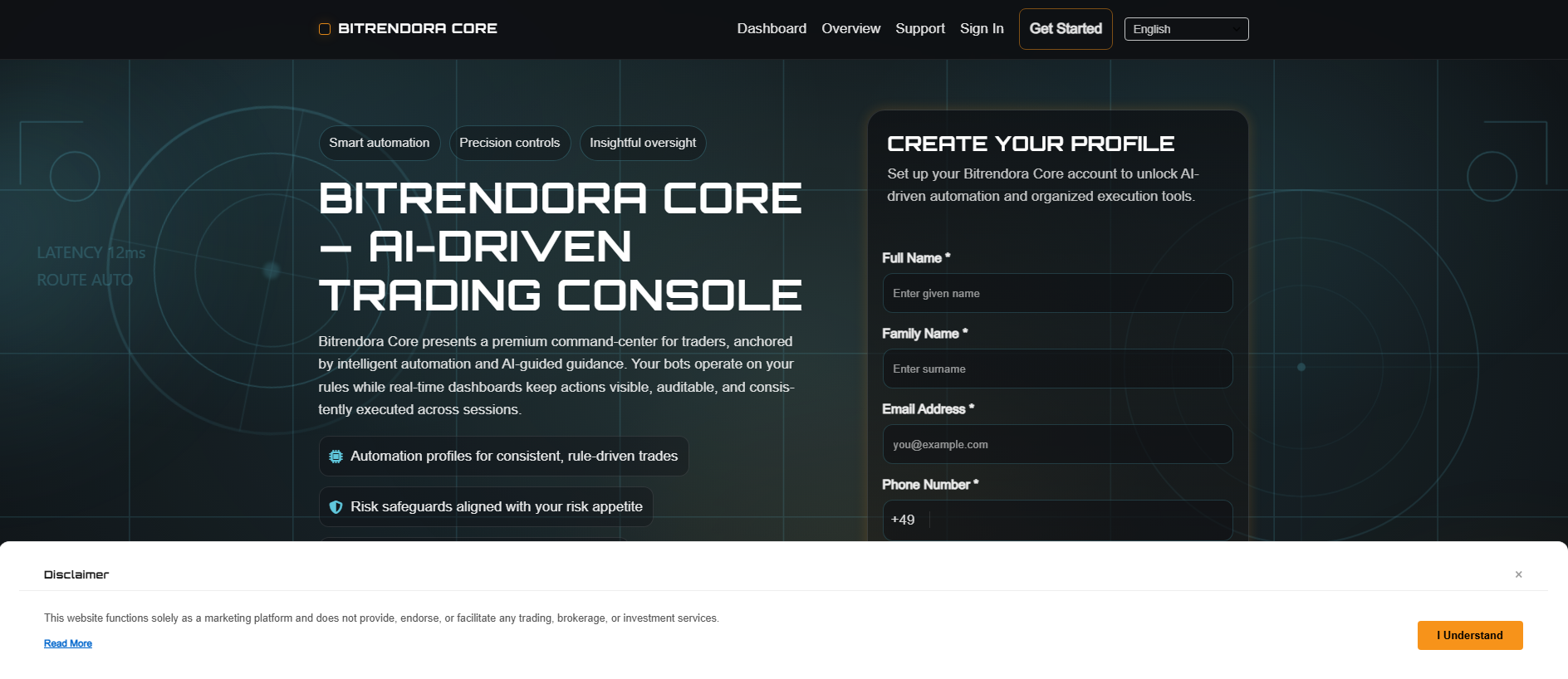Go to Dashboard in the top navigation
The image size is (1568, 679).
[772, 28]
